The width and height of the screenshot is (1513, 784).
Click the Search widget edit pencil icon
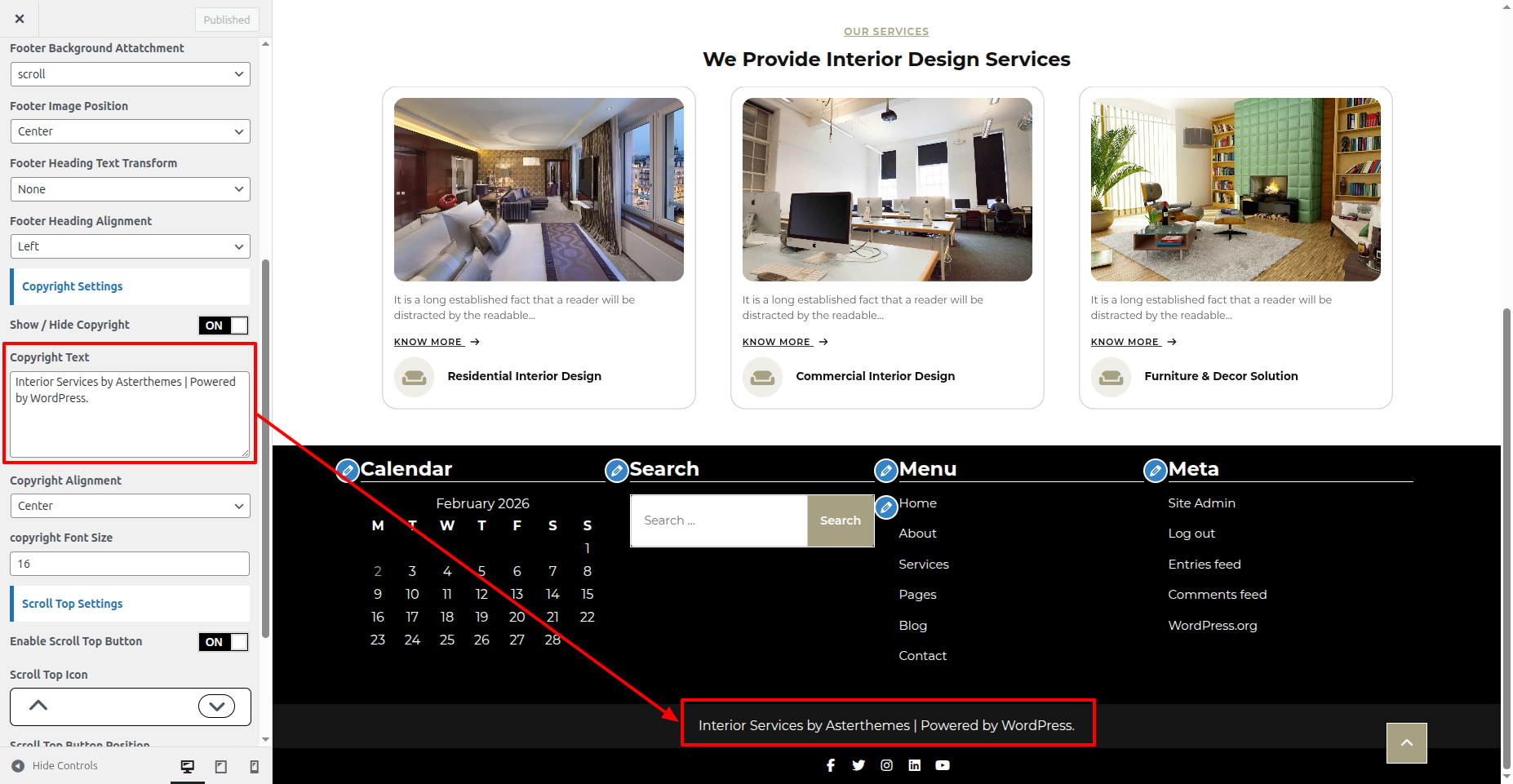click(x=617, y=470)
